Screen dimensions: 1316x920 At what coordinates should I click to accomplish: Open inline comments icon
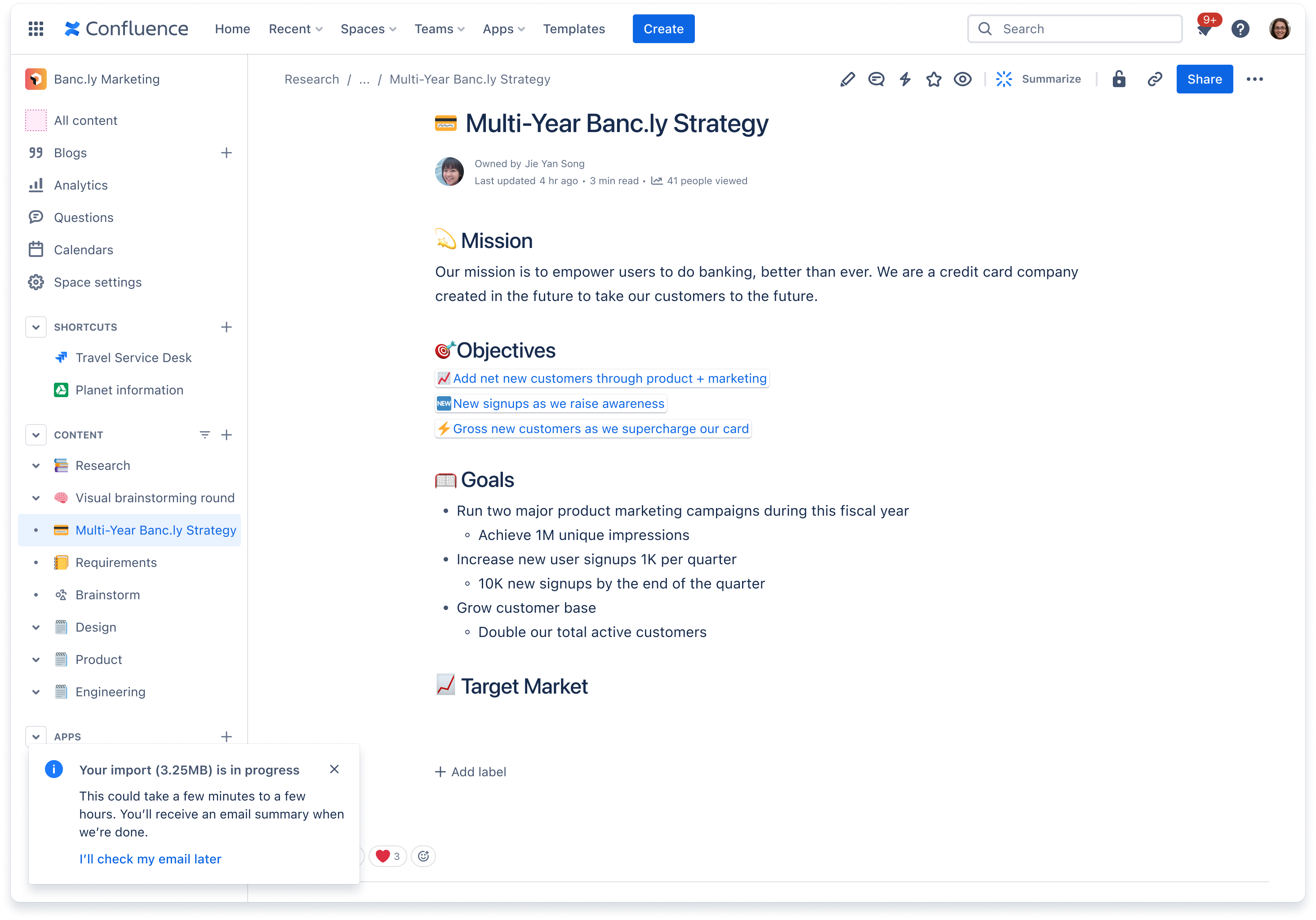tap(876, 79)
